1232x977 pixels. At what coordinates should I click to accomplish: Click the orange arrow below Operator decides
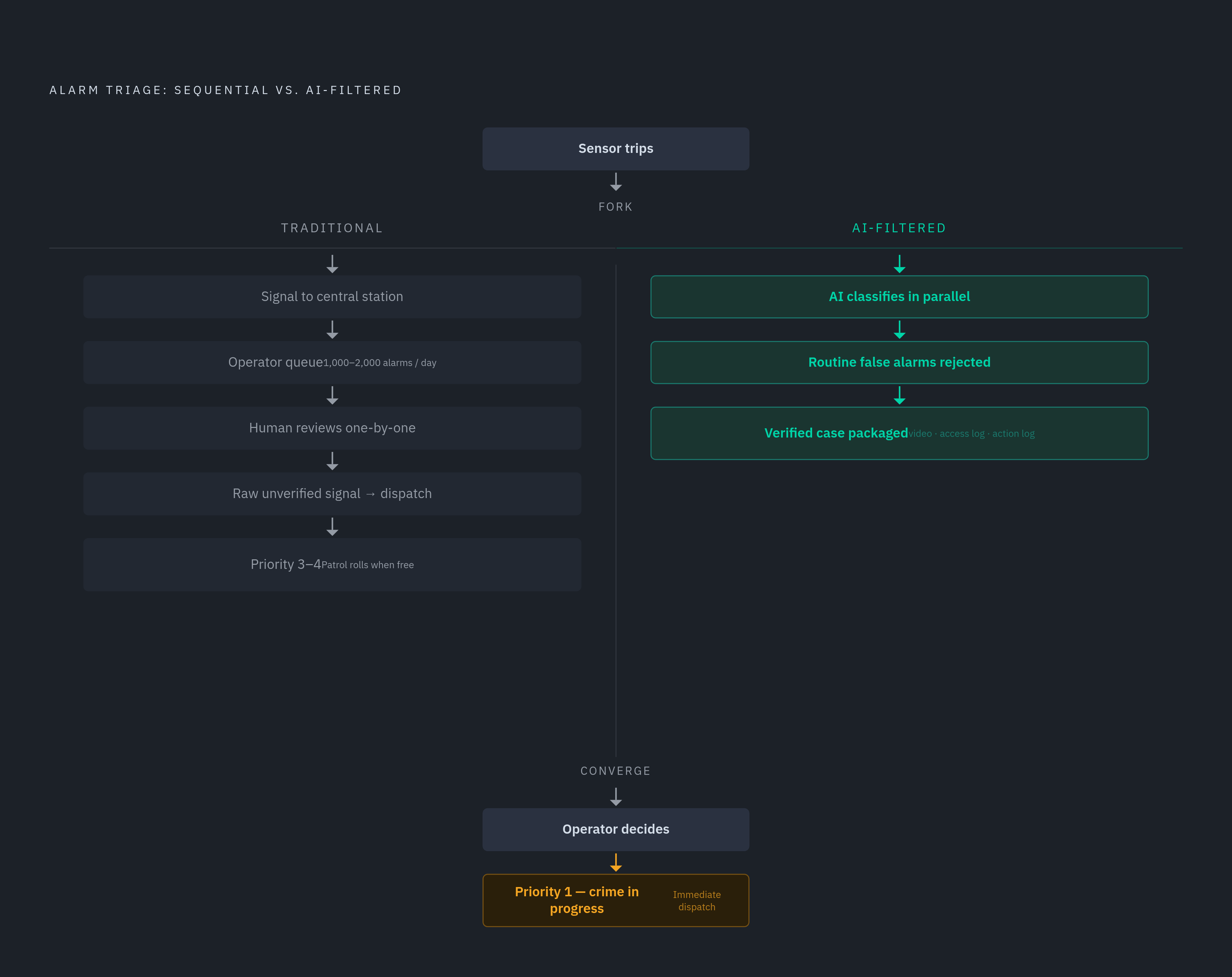pos(615,862)
